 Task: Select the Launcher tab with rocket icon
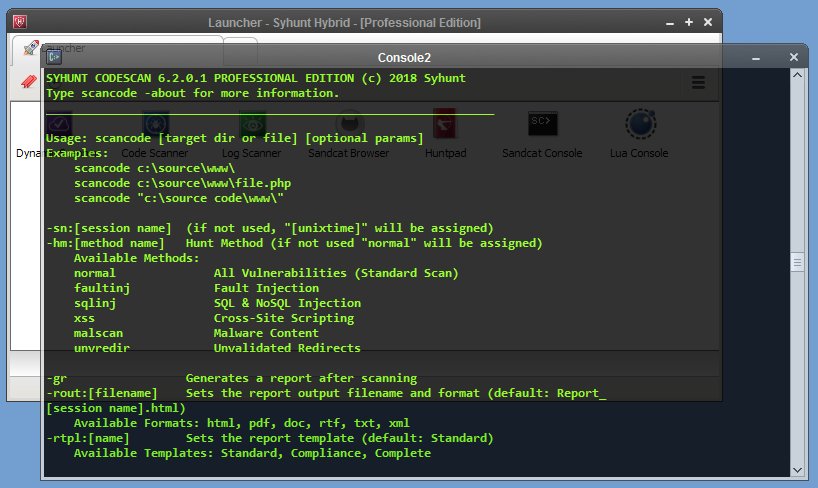pos(117,48)
